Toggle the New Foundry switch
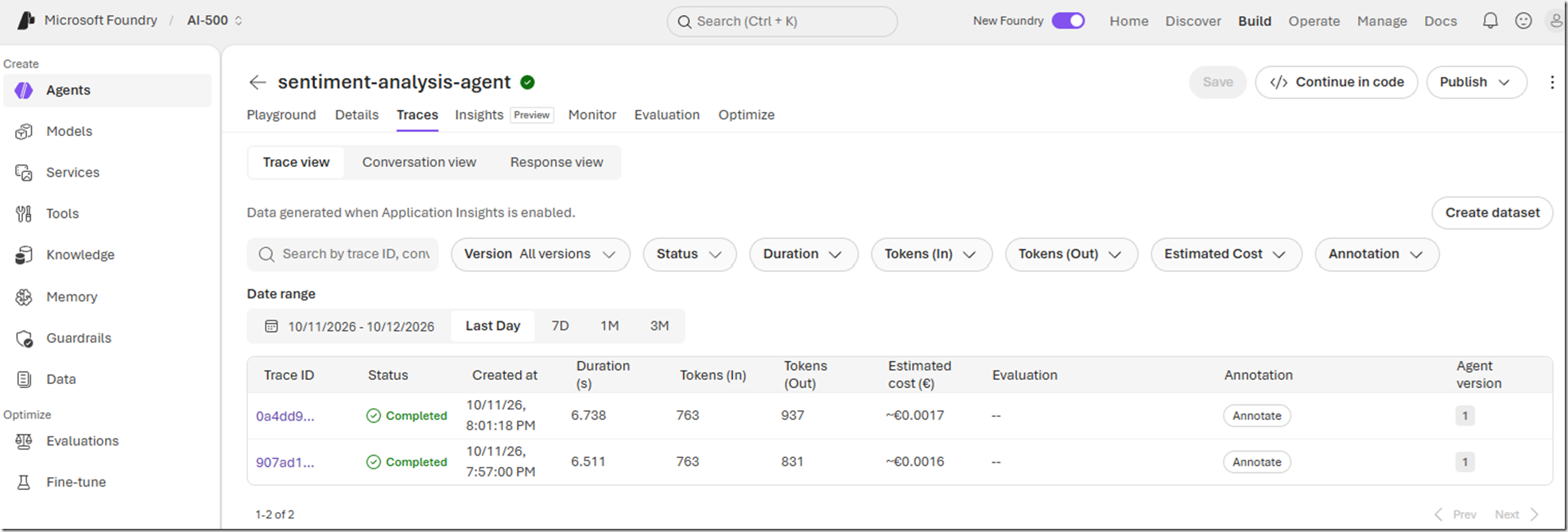The height and width of the screenshot is (532, 1568). 1068,21
